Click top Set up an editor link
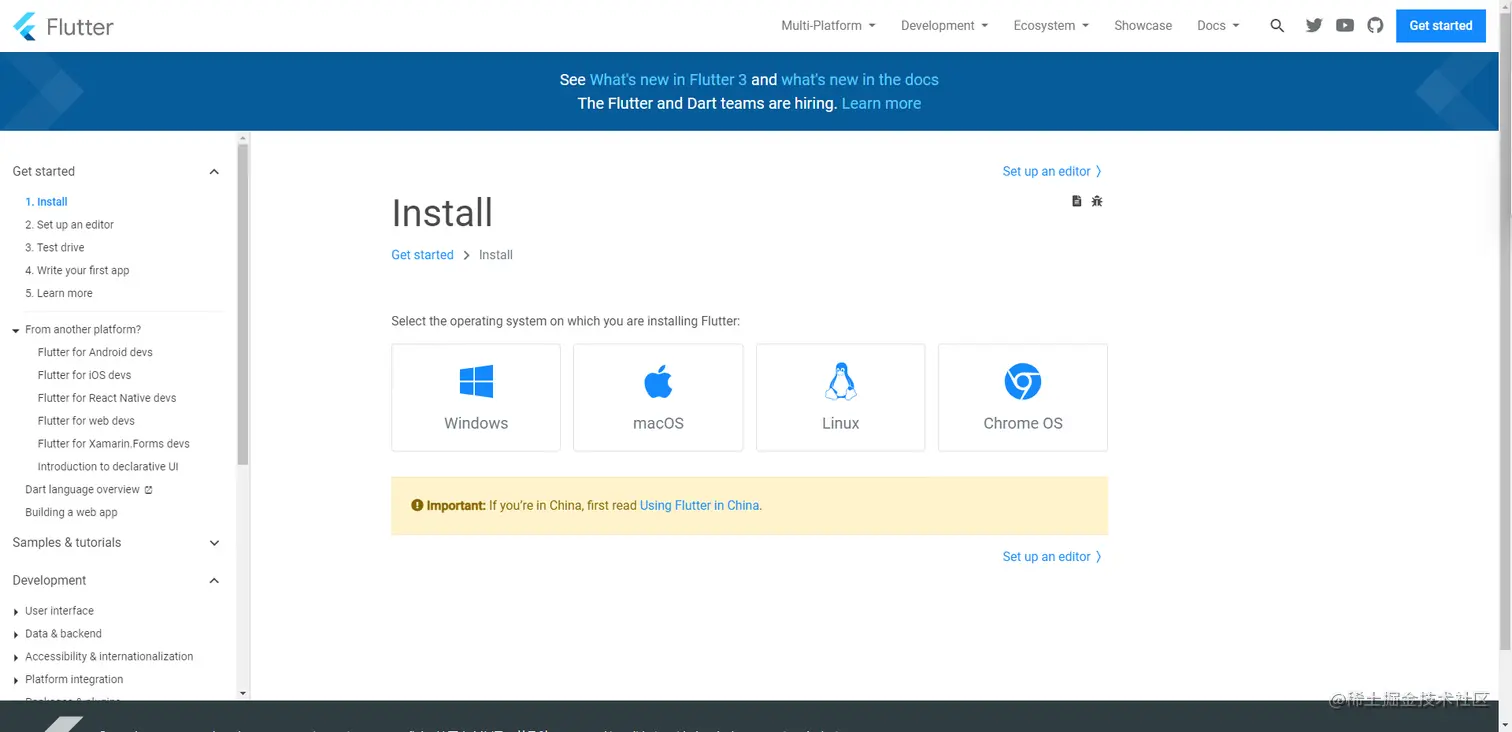This screenshot has height=732, width=1512. (1052, 172)
